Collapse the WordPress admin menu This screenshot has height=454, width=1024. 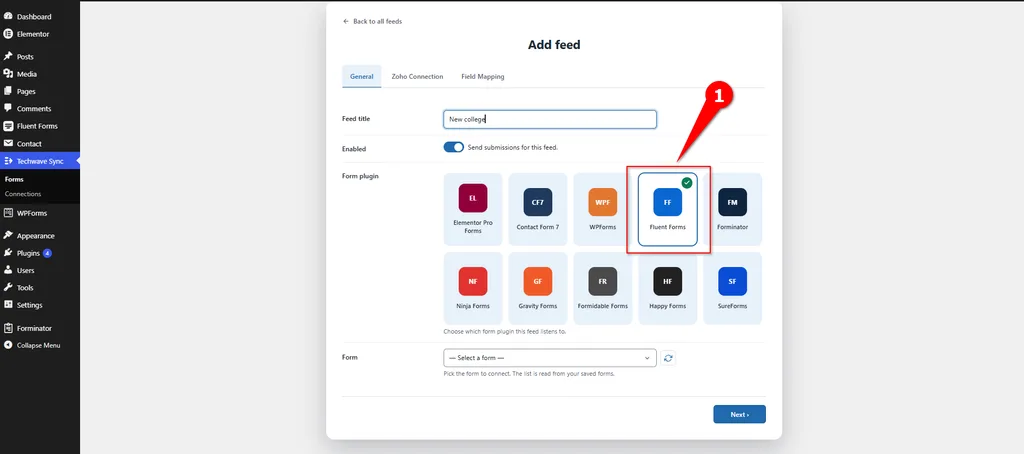[40, 346]
